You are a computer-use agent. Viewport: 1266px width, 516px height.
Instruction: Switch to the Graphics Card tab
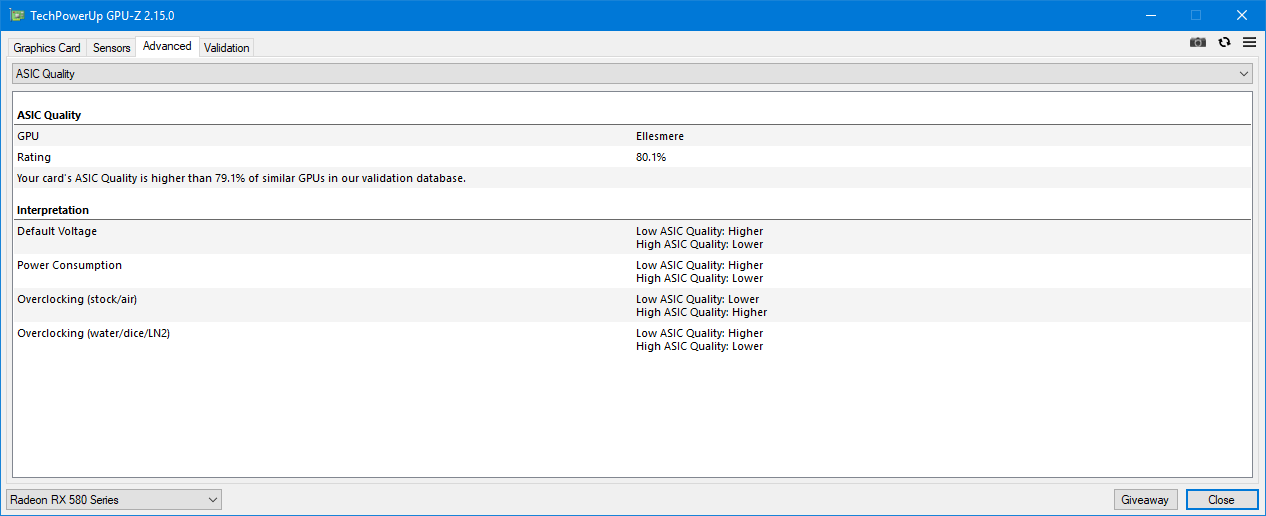point(47,48)
